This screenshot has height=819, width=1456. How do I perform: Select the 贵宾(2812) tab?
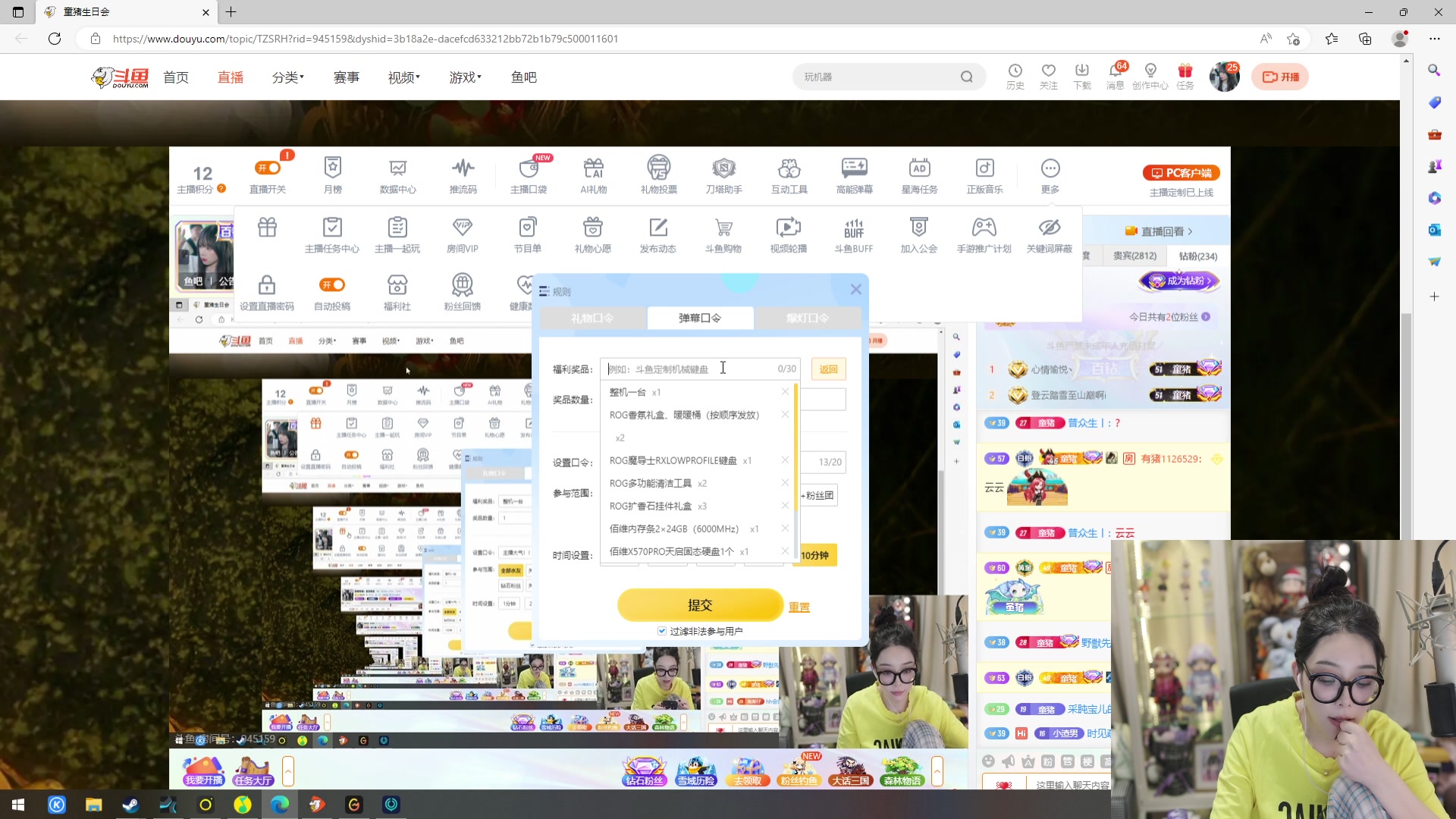click(x=1134, y=256)
